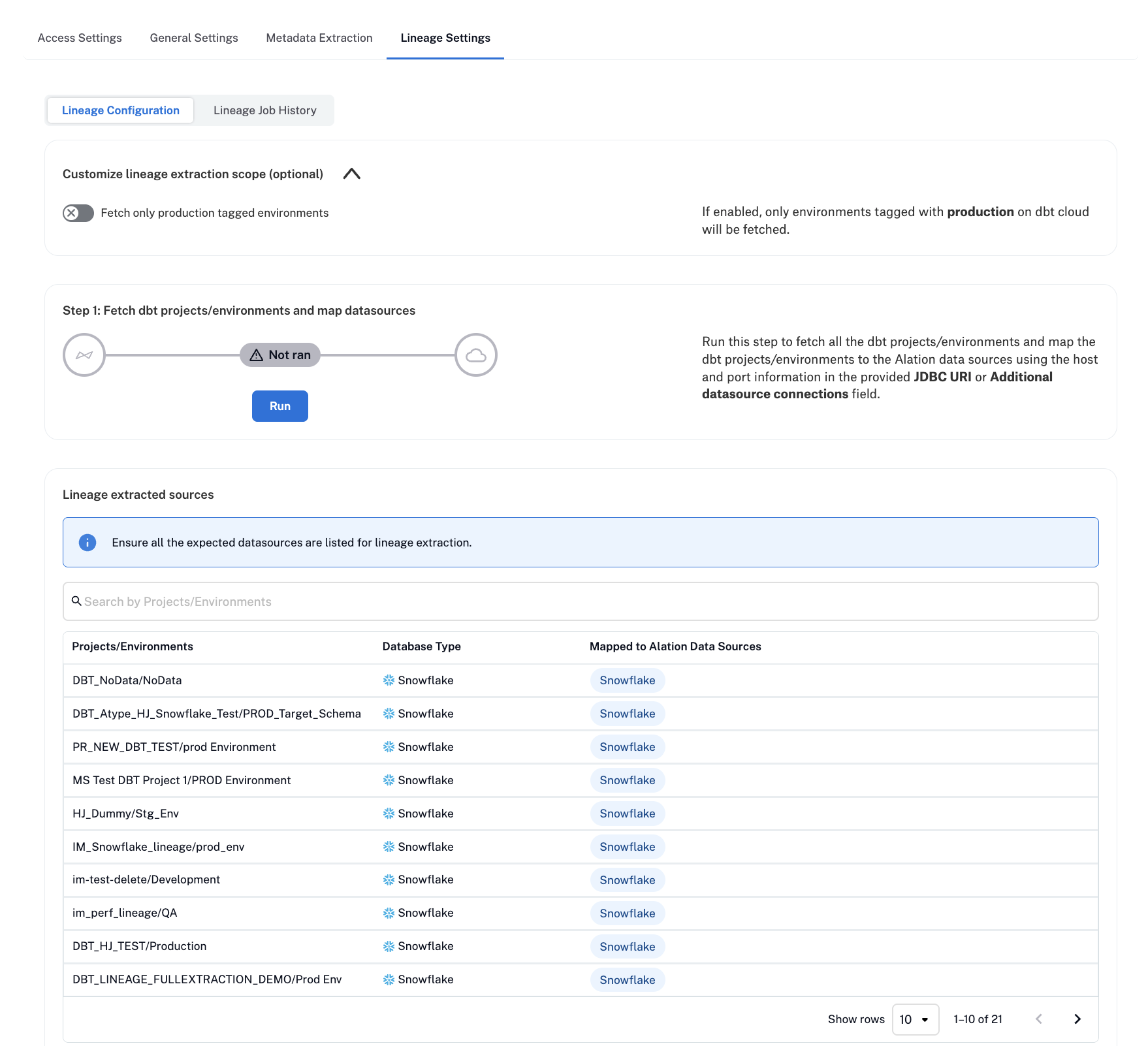Switch to the General Settings tab
The image size is (1148, 1046).
194,38
